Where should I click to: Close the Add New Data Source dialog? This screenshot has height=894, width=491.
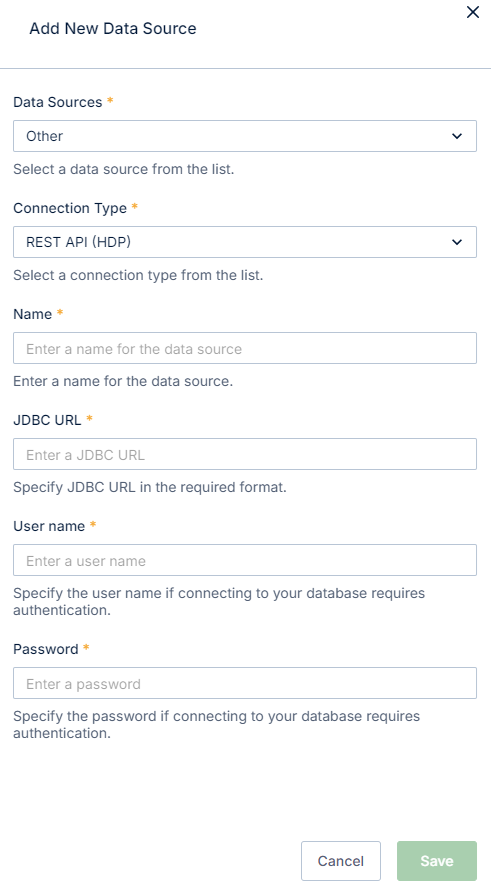click(x=473, y=12)
